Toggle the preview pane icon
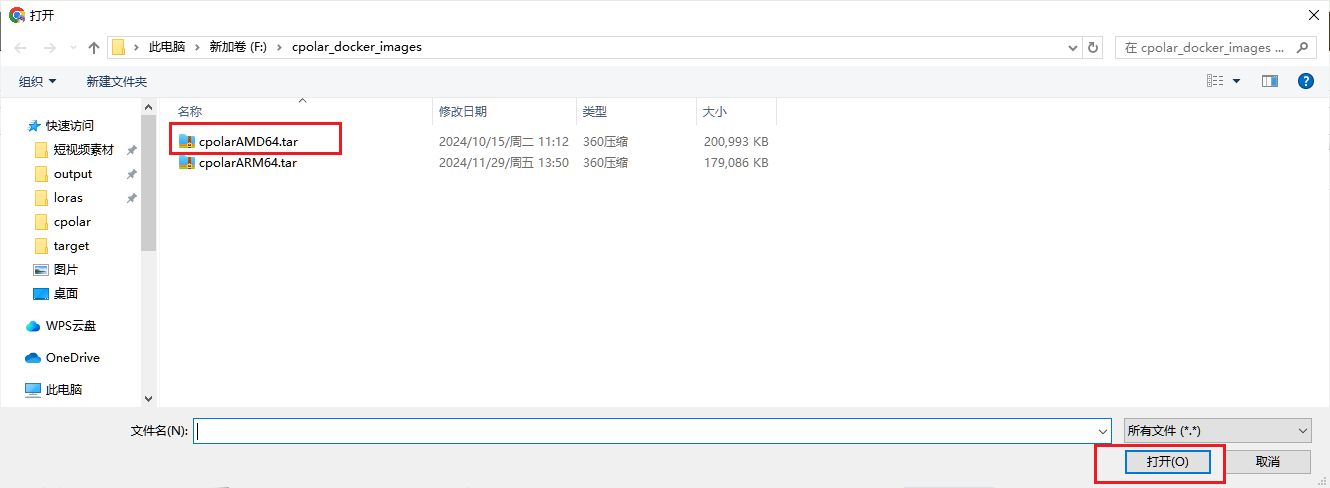Image resolution: width=1330 pixels, height=488 pixels. point(1270,81)
